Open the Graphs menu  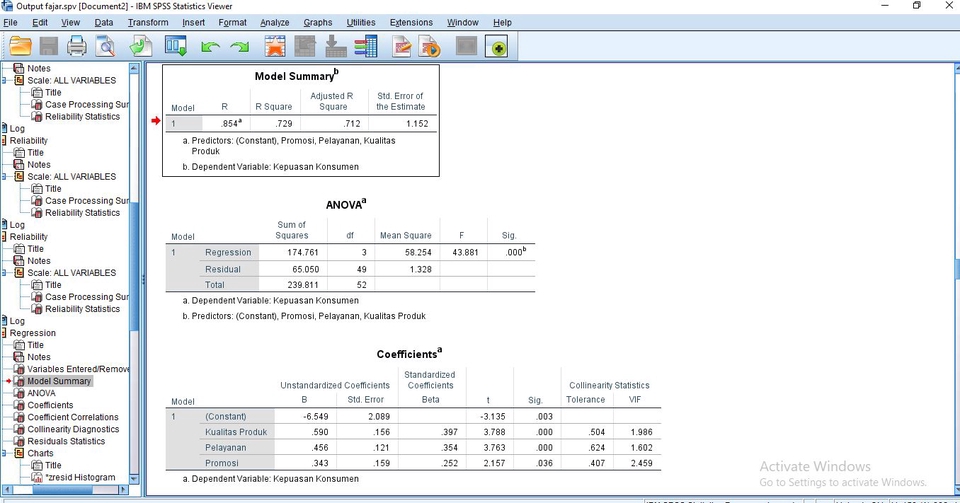tap(318, 22)
